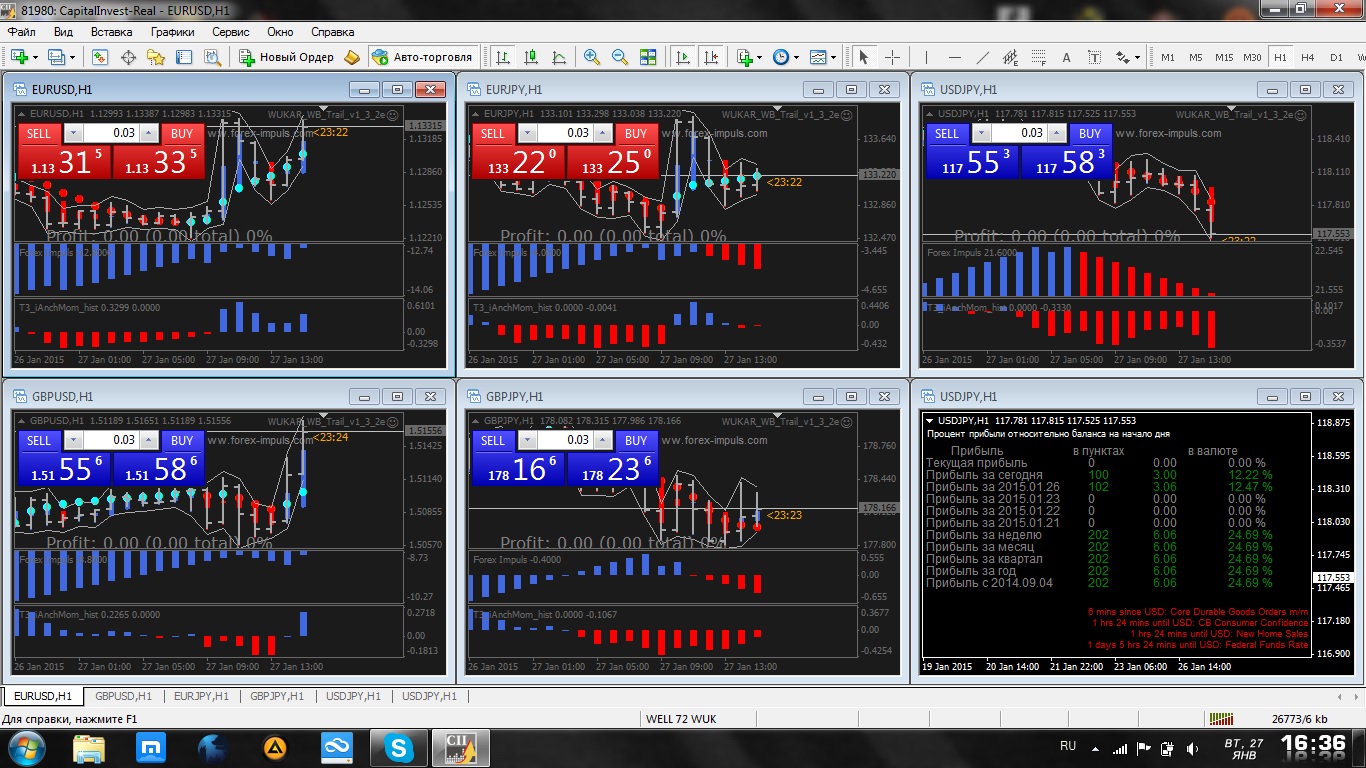Click BUY on the GBPJPY chart
Screen dimensions: 1366x768
pyautogui.click(x=636, y=440)
